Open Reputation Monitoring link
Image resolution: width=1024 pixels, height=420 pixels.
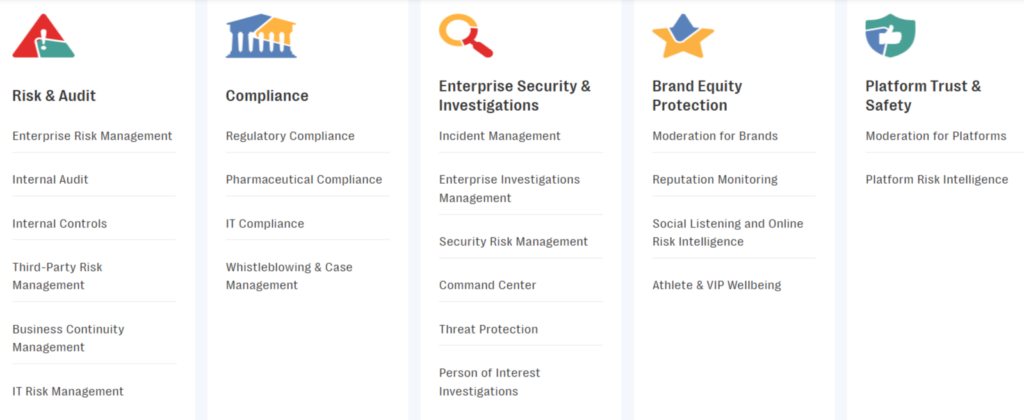pos(715,180)
